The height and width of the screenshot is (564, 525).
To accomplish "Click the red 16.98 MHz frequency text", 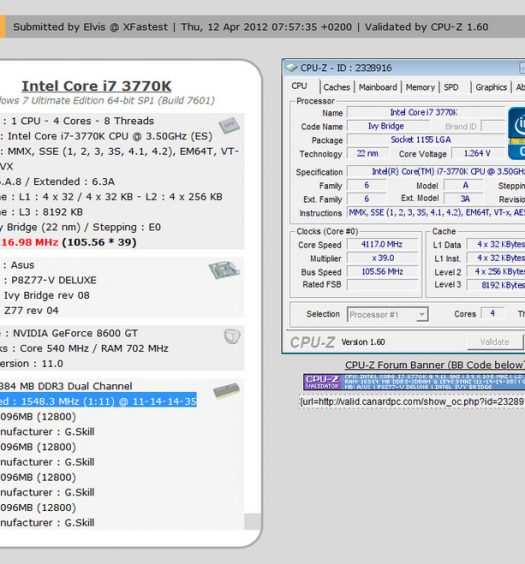I will 29,242.
